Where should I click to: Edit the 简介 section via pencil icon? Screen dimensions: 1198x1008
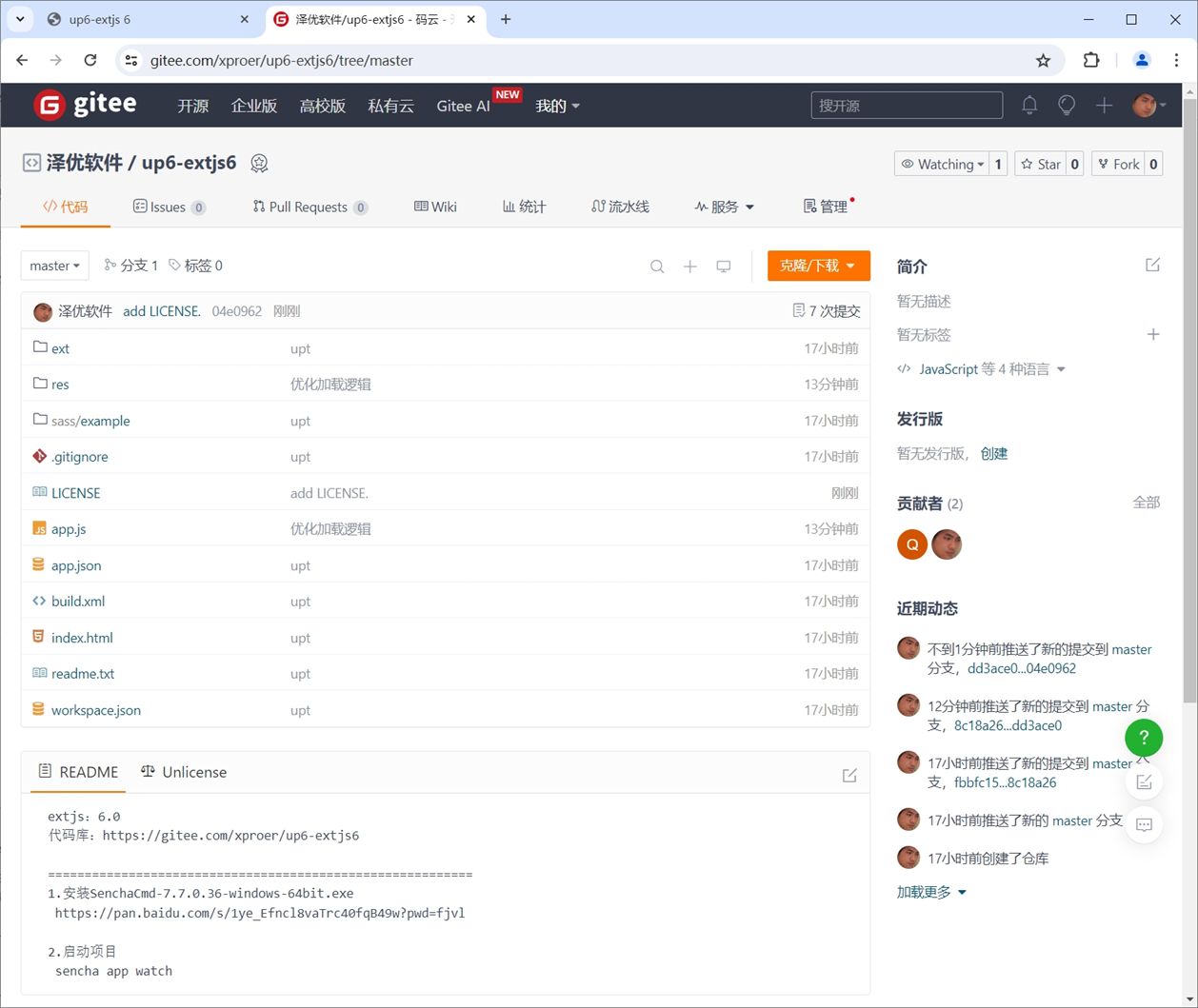point(1152,265)
